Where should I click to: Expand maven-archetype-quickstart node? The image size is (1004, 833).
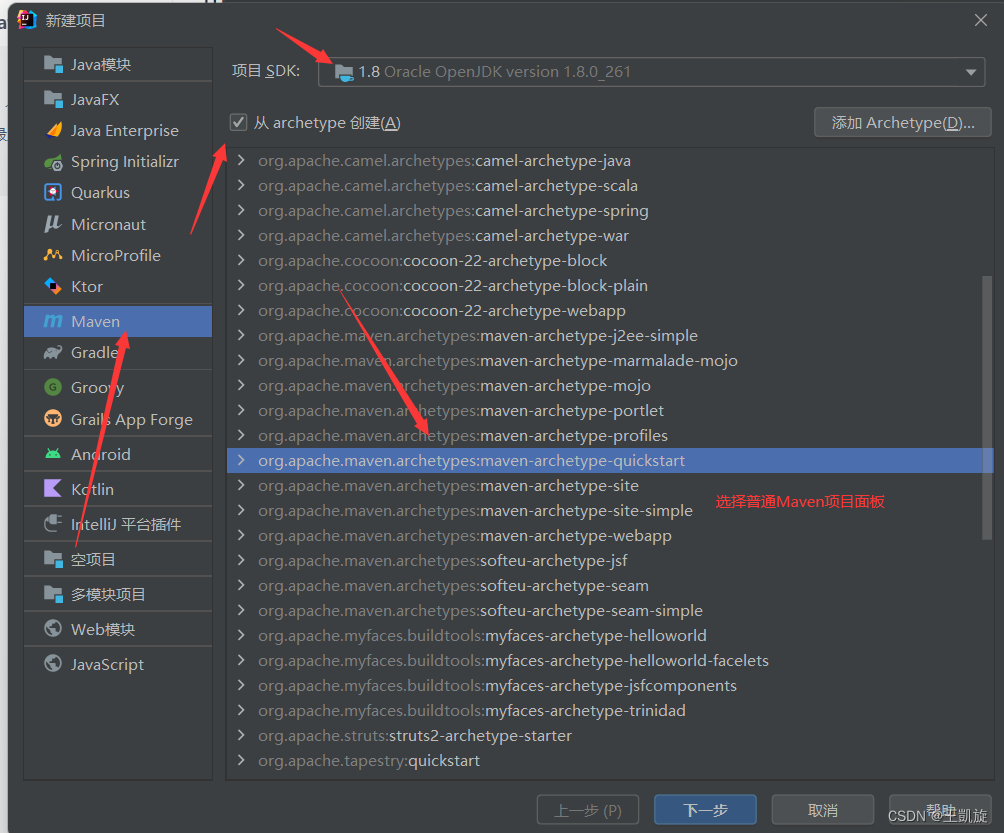pos(241,460)
